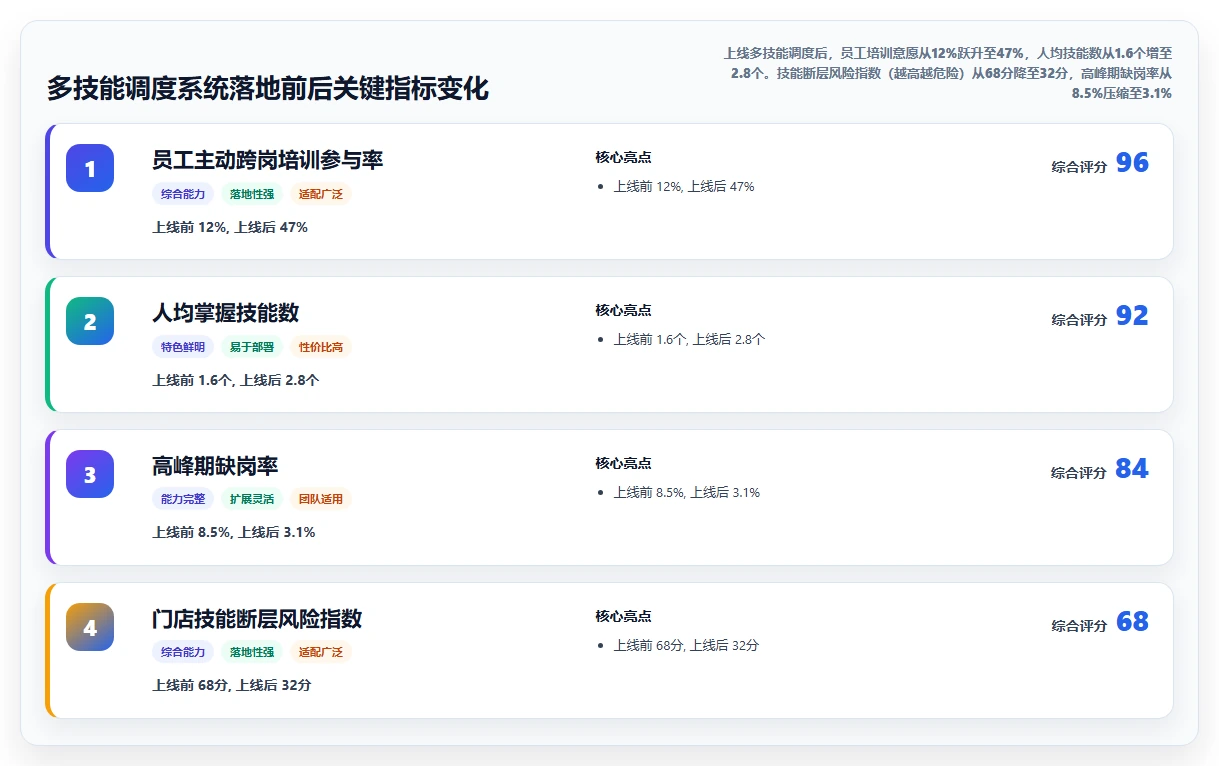Click the rank 1 number badge
The image size is (1219, 766).
click(x=90, y=168)
